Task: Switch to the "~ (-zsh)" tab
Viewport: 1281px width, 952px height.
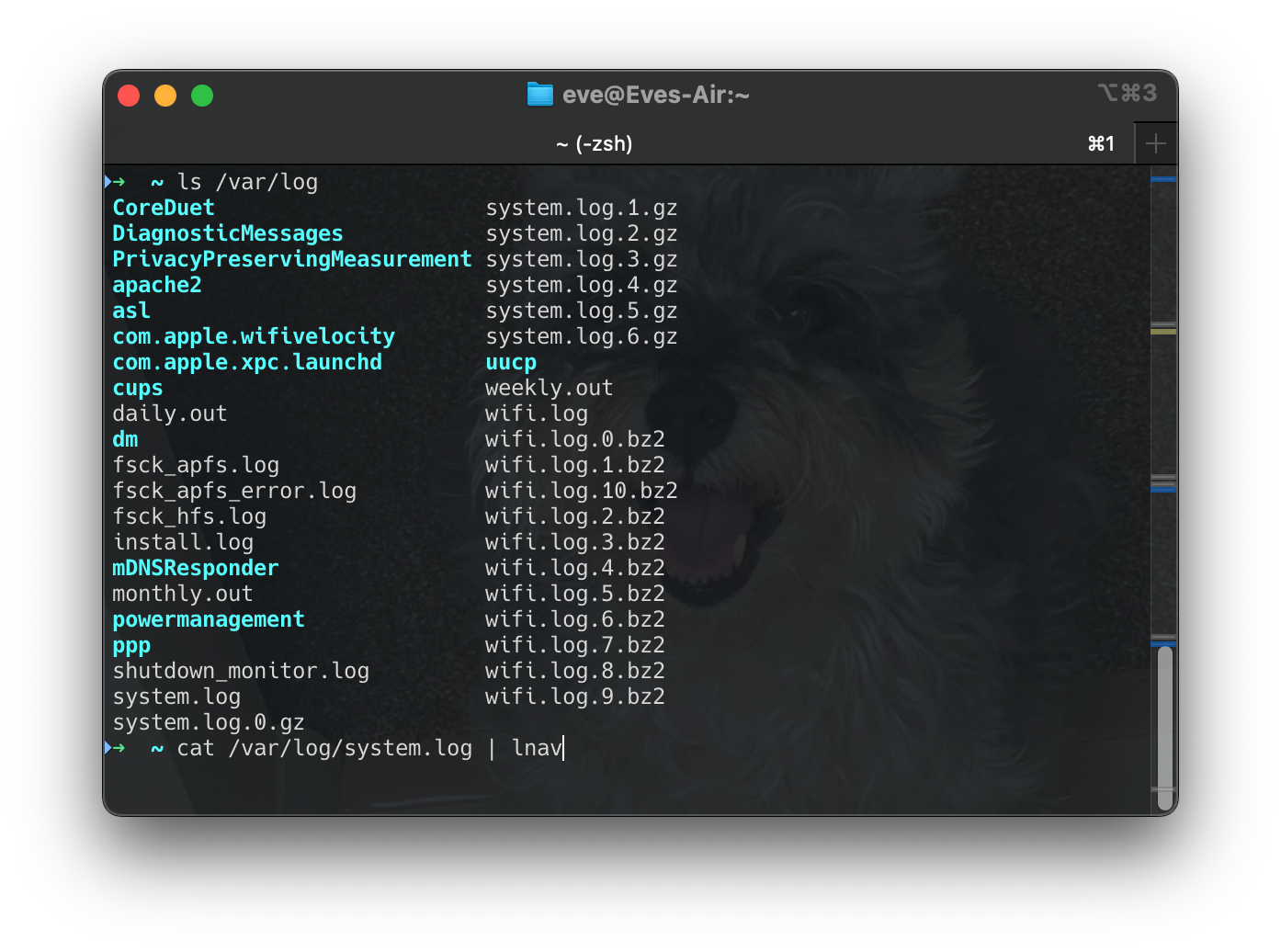Action: pos(595,143)
